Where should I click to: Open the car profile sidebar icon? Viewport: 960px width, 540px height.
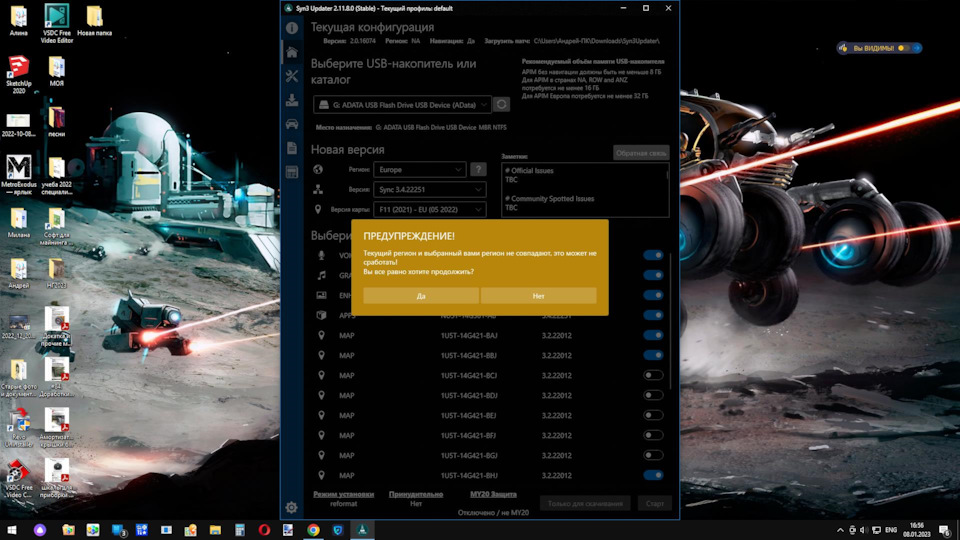[292, 124]
